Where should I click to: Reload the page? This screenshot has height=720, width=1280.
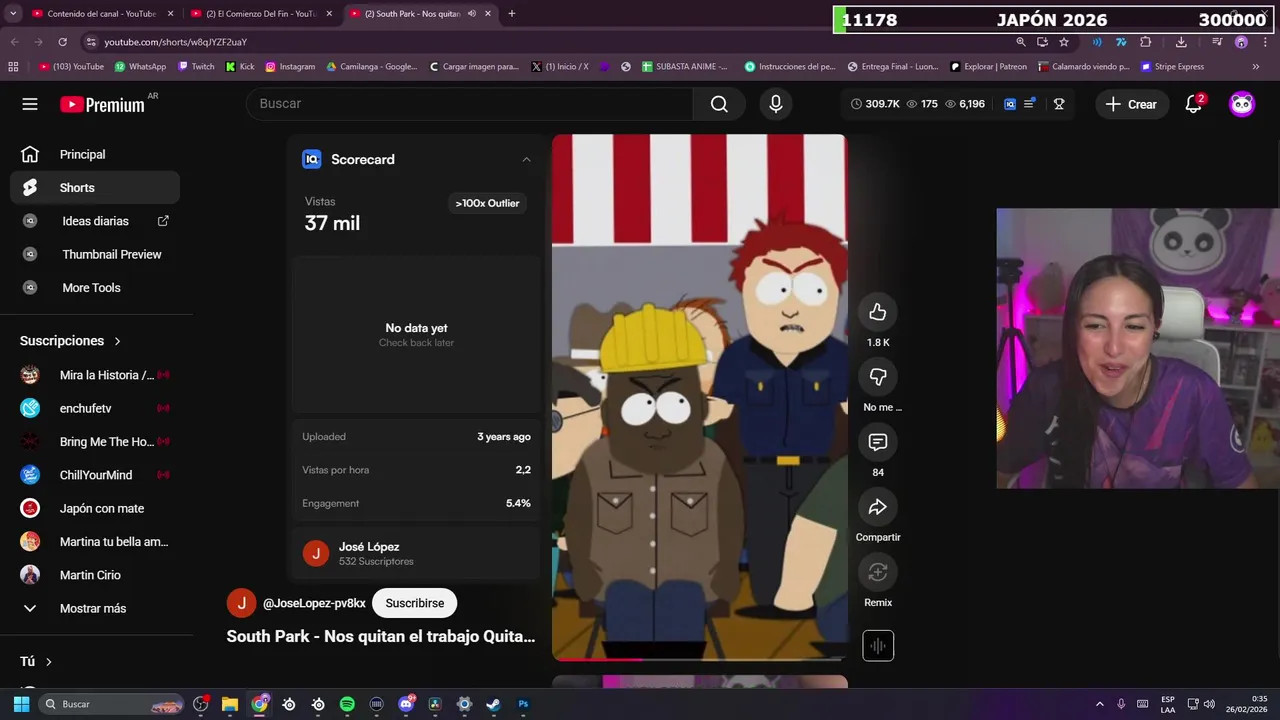[62, 42]
